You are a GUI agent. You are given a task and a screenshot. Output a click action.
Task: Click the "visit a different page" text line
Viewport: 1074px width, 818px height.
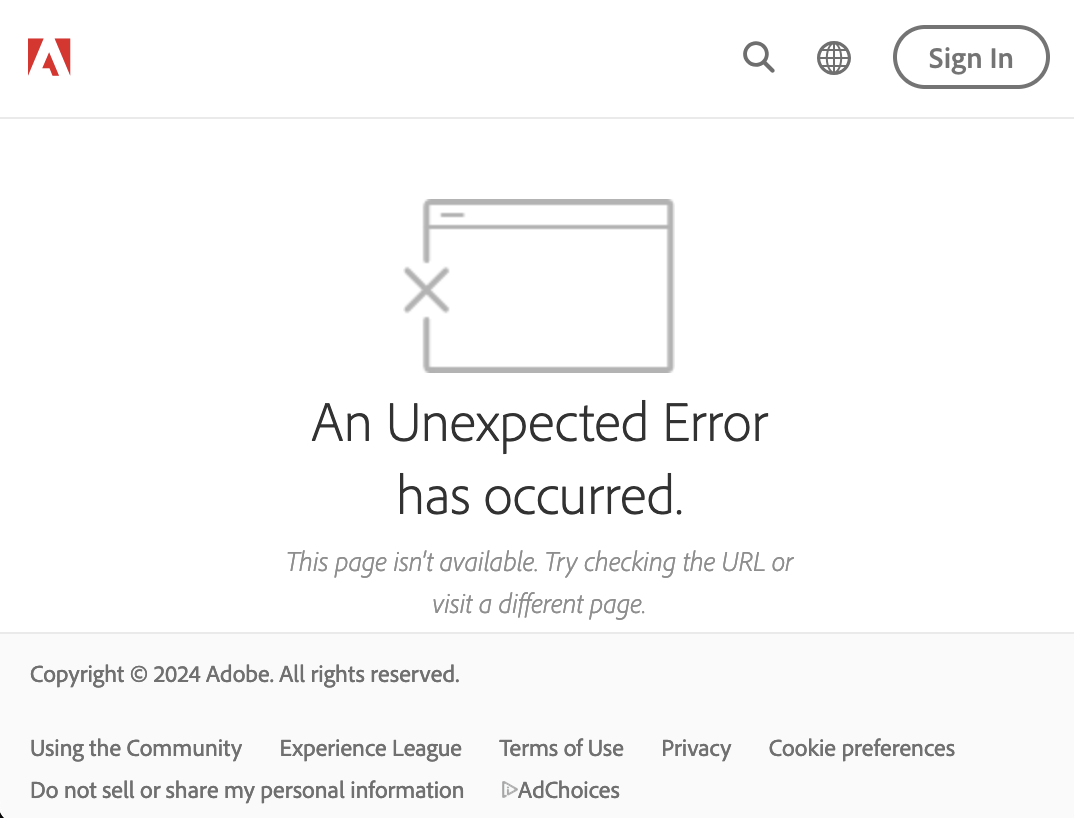point(540,604)
